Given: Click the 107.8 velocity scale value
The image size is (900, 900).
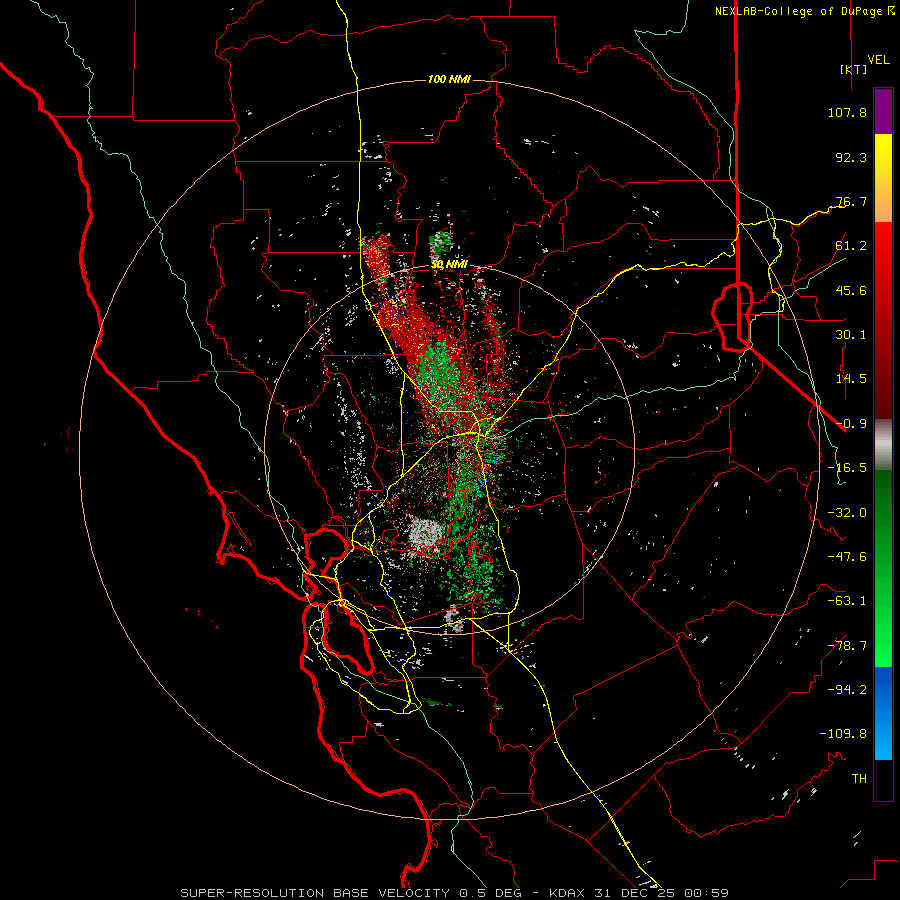Looking at the screenshot, I should [847, 112].
